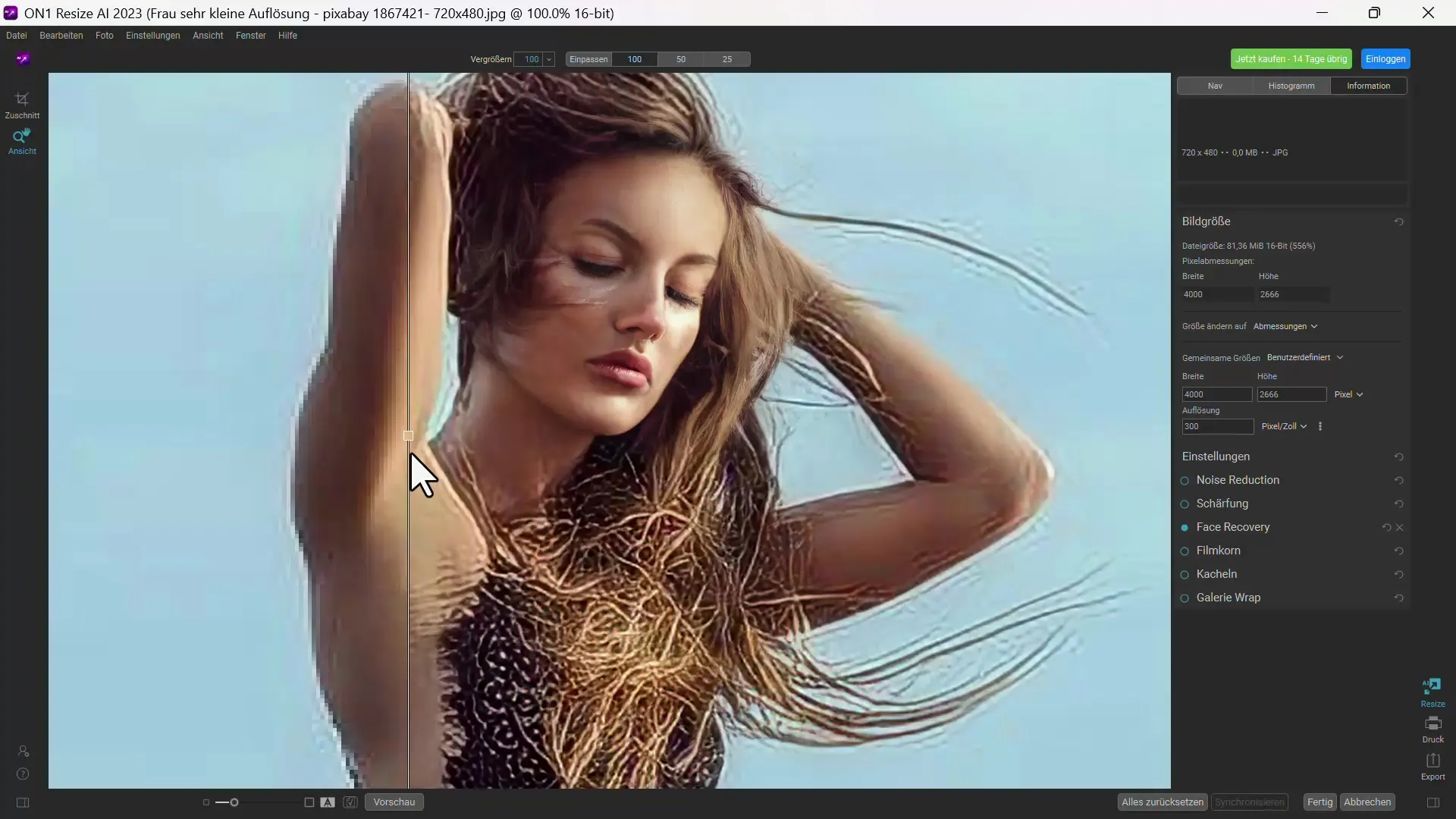1456x819 pixels.
Task: Click the Jetzt kaufen button
Action: 1291,59
